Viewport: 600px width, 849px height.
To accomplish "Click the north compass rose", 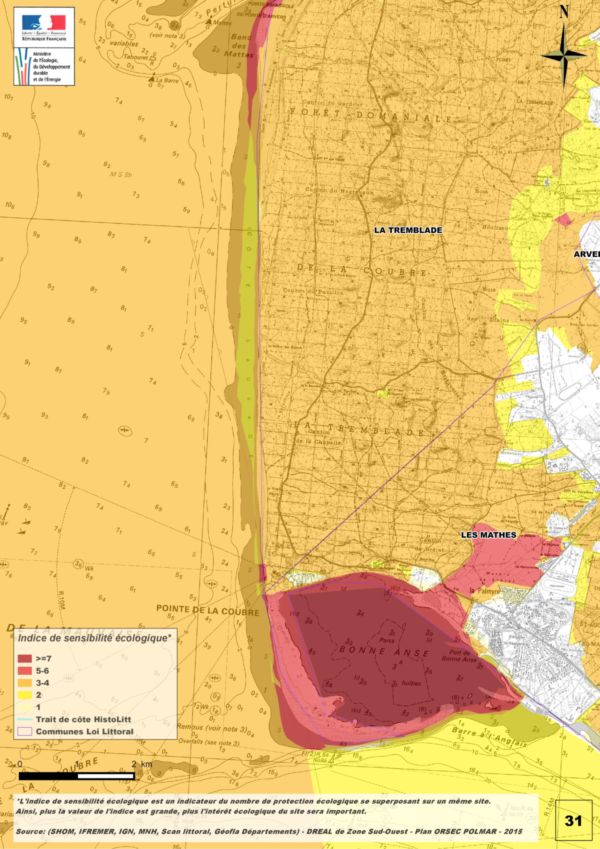I will (x=564, y=55).
